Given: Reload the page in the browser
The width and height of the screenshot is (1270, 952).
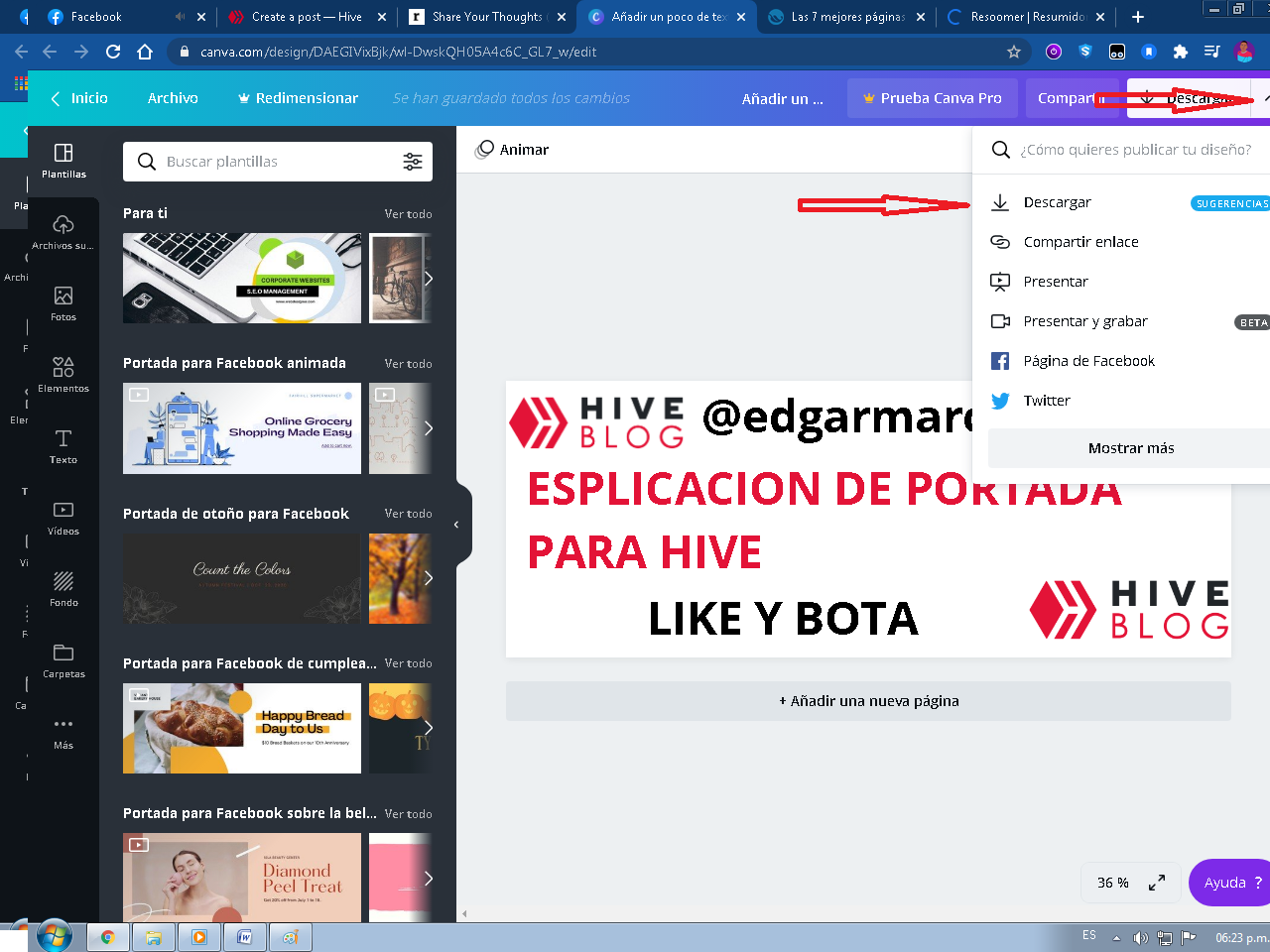Looking at the screenshot, I should pyautogui.click(x=113, y=52).
